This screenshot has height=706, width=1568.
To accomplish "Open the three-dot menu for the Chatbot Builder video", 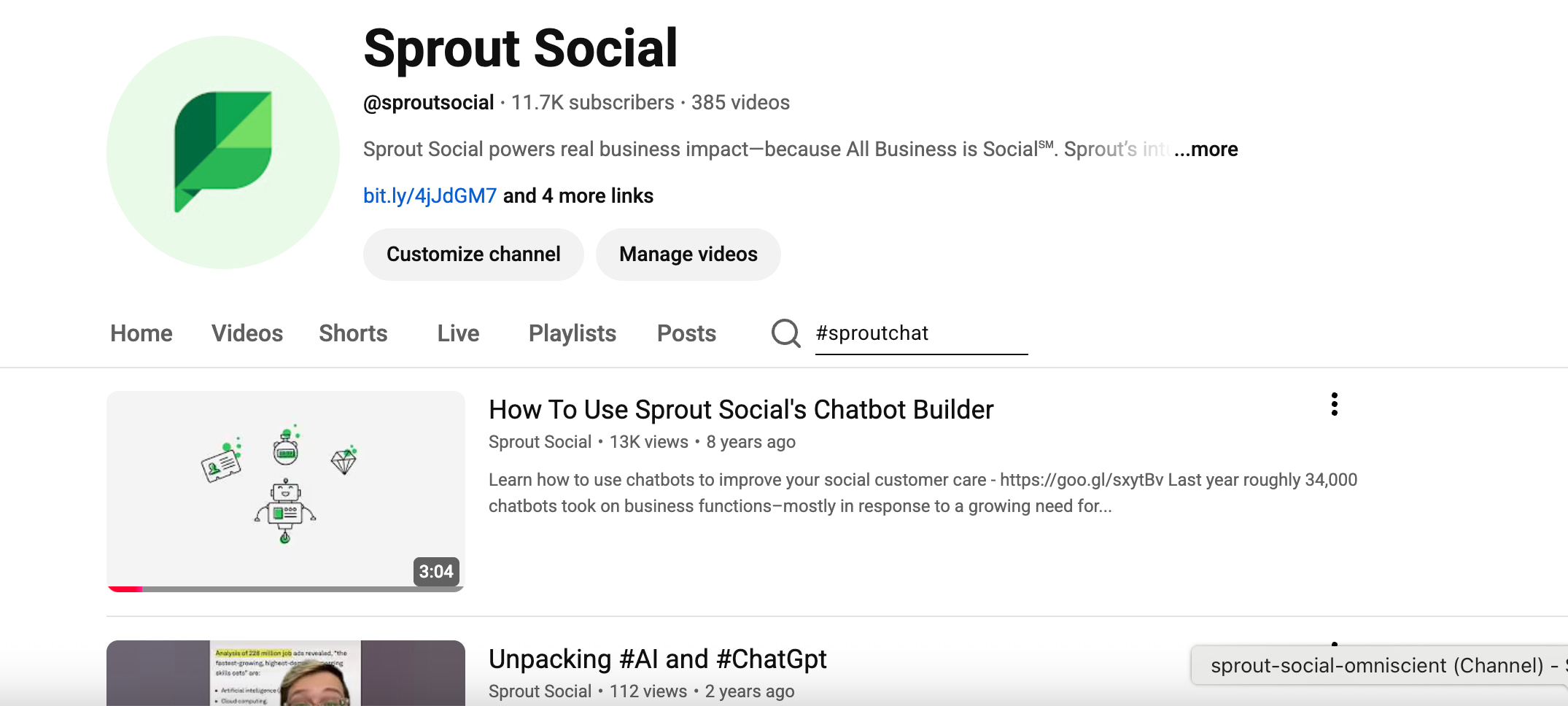I will click(x=1334, y=406).
